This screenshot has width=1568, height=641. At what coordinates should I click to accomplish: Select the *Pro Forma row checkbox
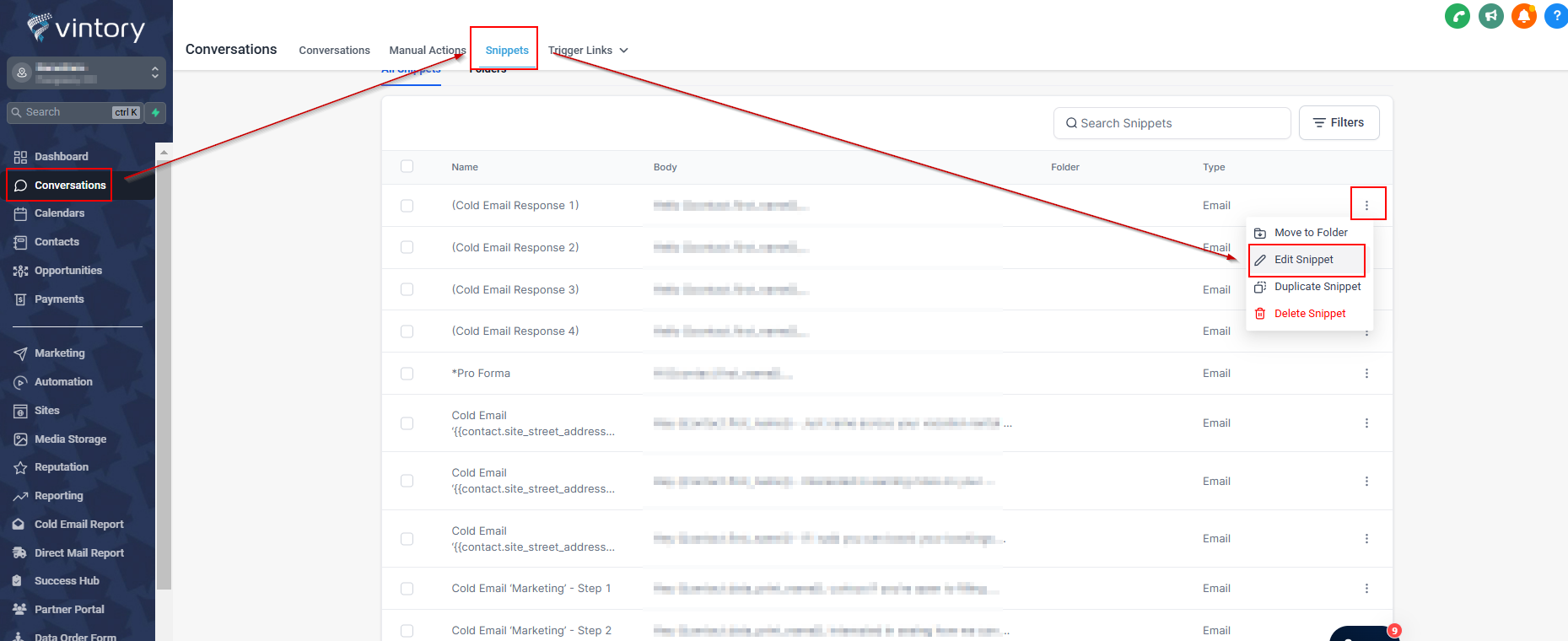(x=407, y=374)
